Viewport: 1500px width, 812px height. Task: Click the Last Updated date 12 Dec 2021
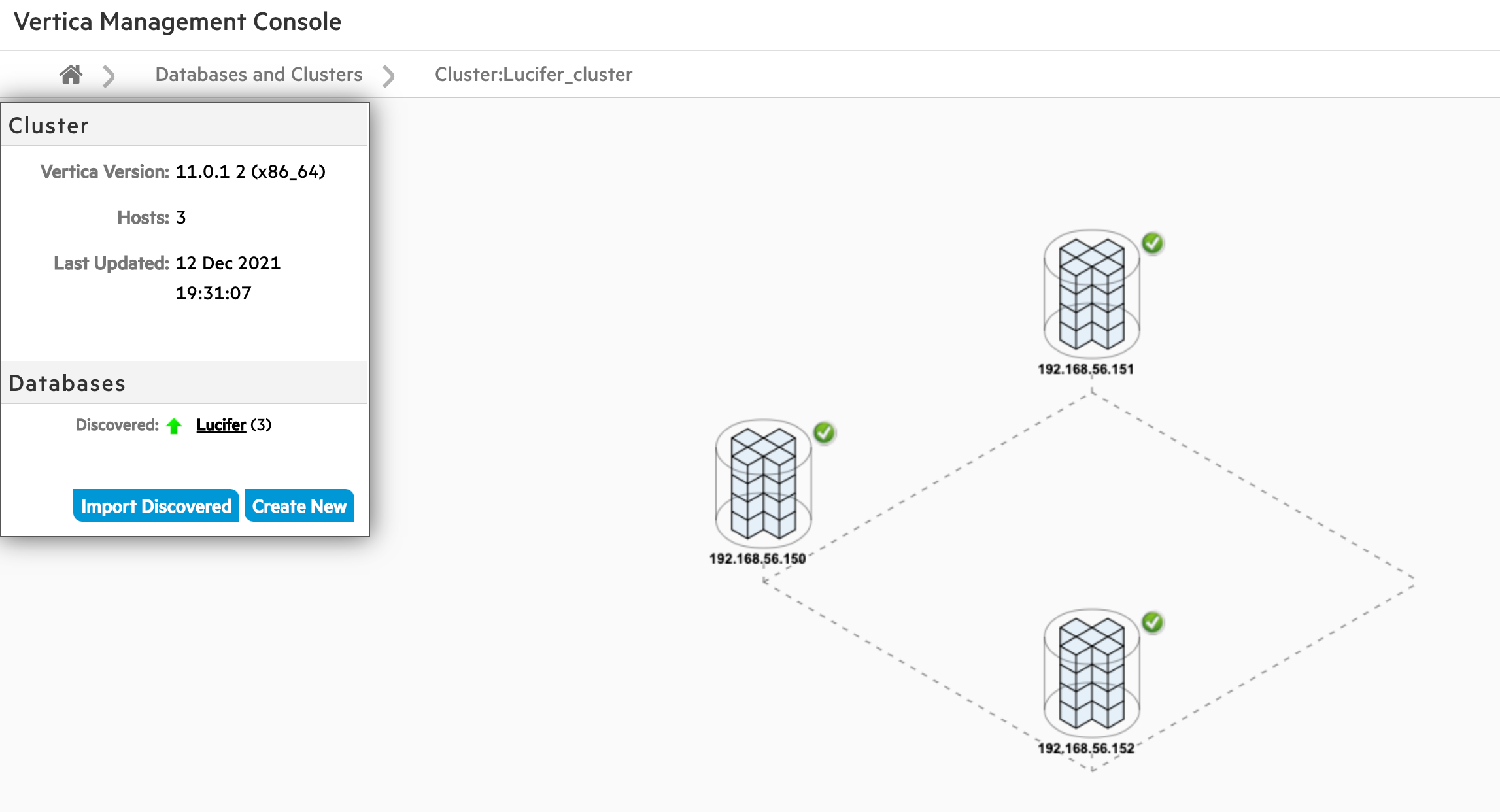click(228, 263)
